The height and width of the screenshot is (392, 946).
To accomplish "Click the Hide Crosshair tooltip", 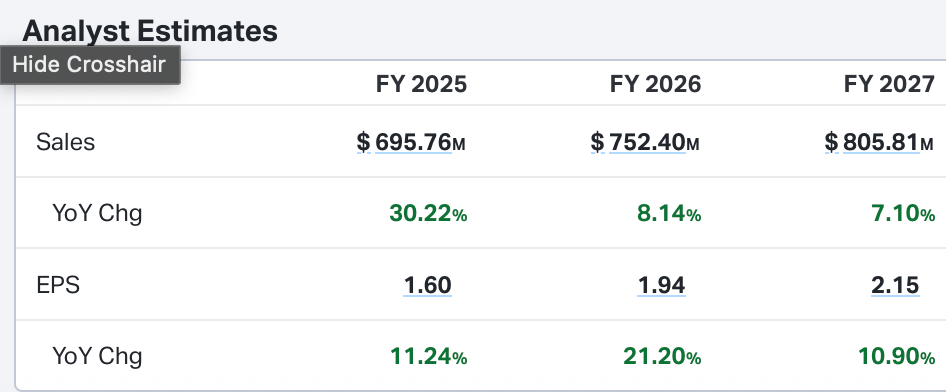I will pos(90,65).
